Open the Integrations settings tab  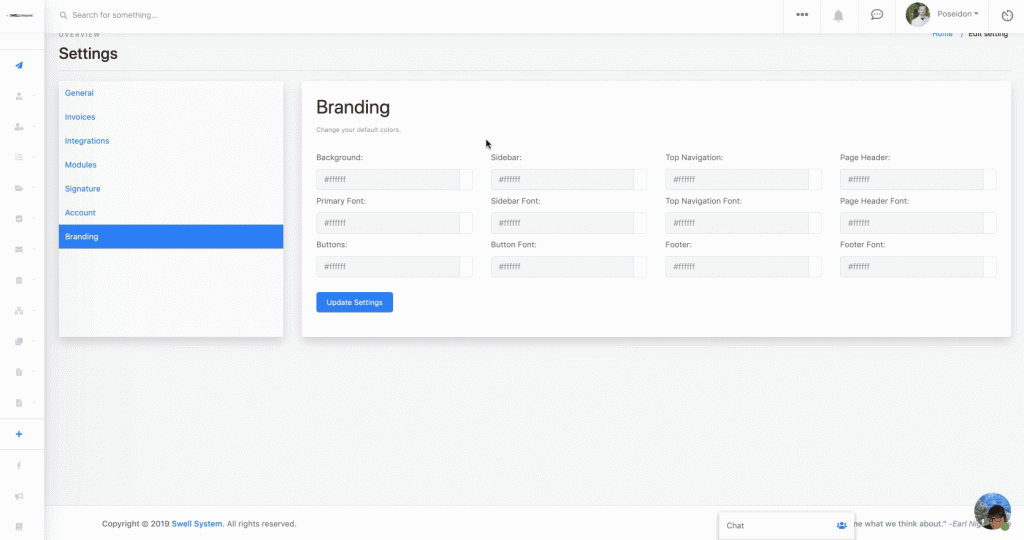(x=171, y=141)
